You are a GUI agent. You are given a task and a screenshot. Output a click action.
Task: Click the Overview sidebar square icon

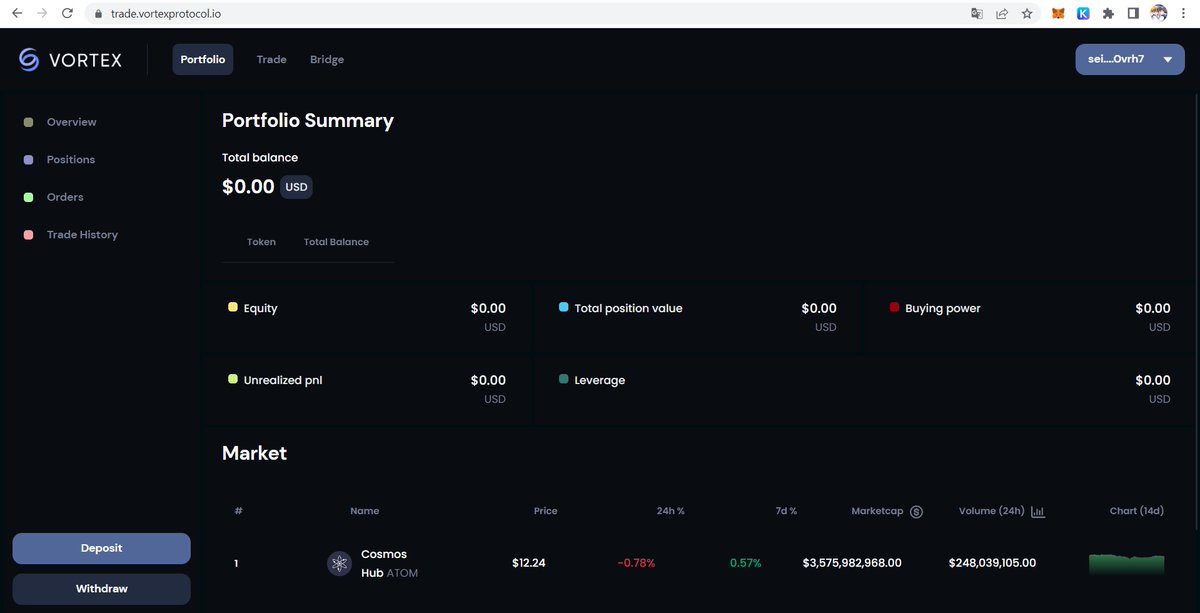coord(28,122)
